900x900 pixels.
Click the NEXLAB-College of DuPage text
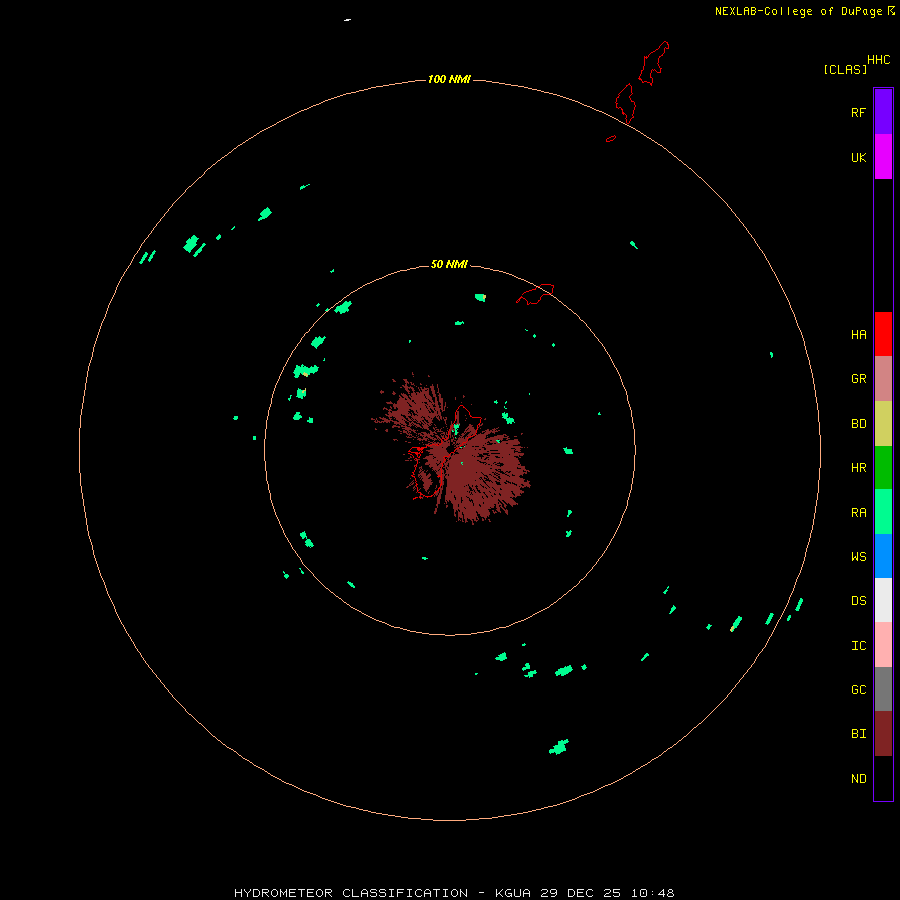tap(798, 11)
